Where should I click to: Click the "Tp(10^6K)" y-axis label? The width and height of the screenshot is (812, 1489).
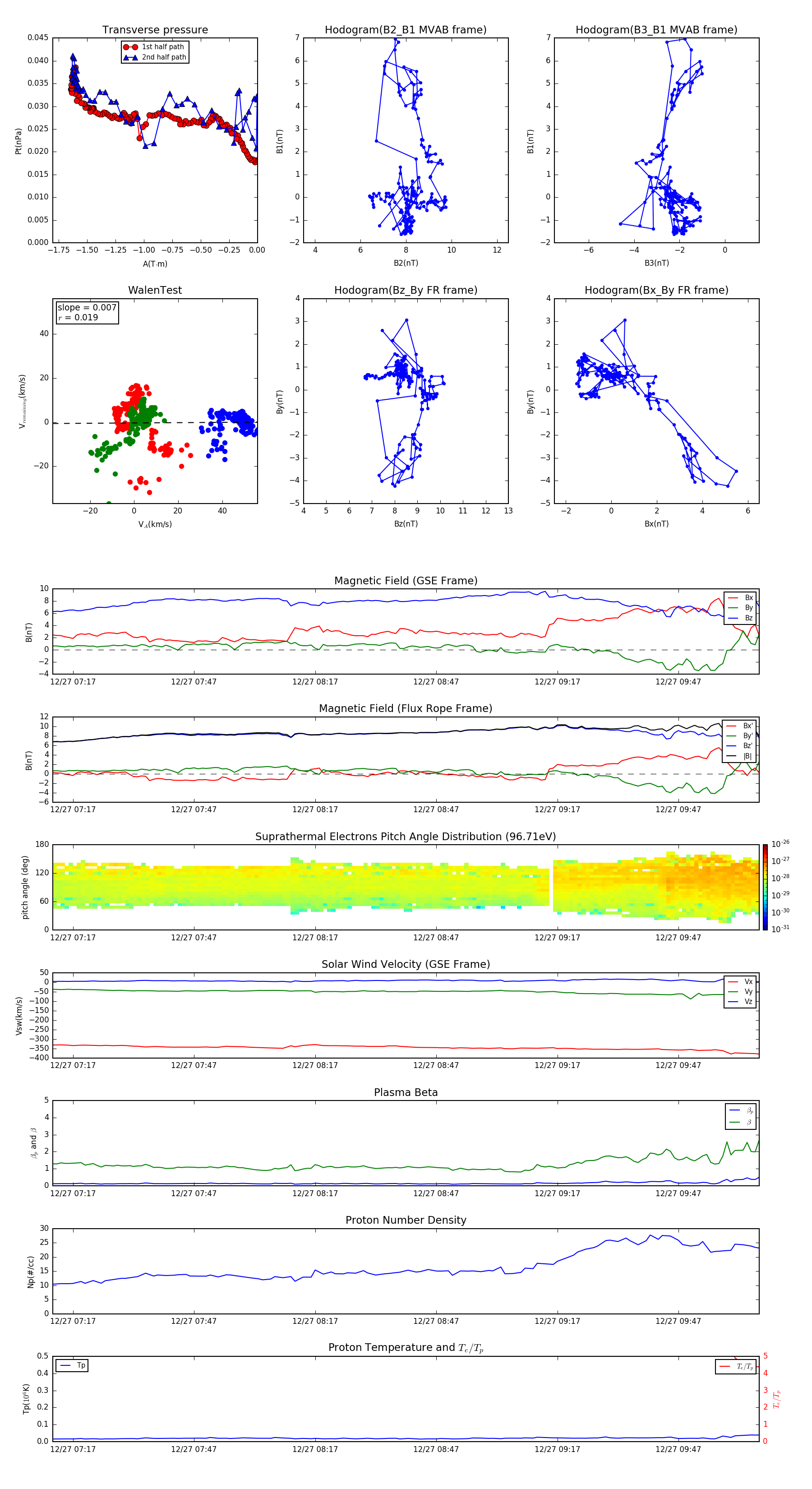tap(26, 1399)
